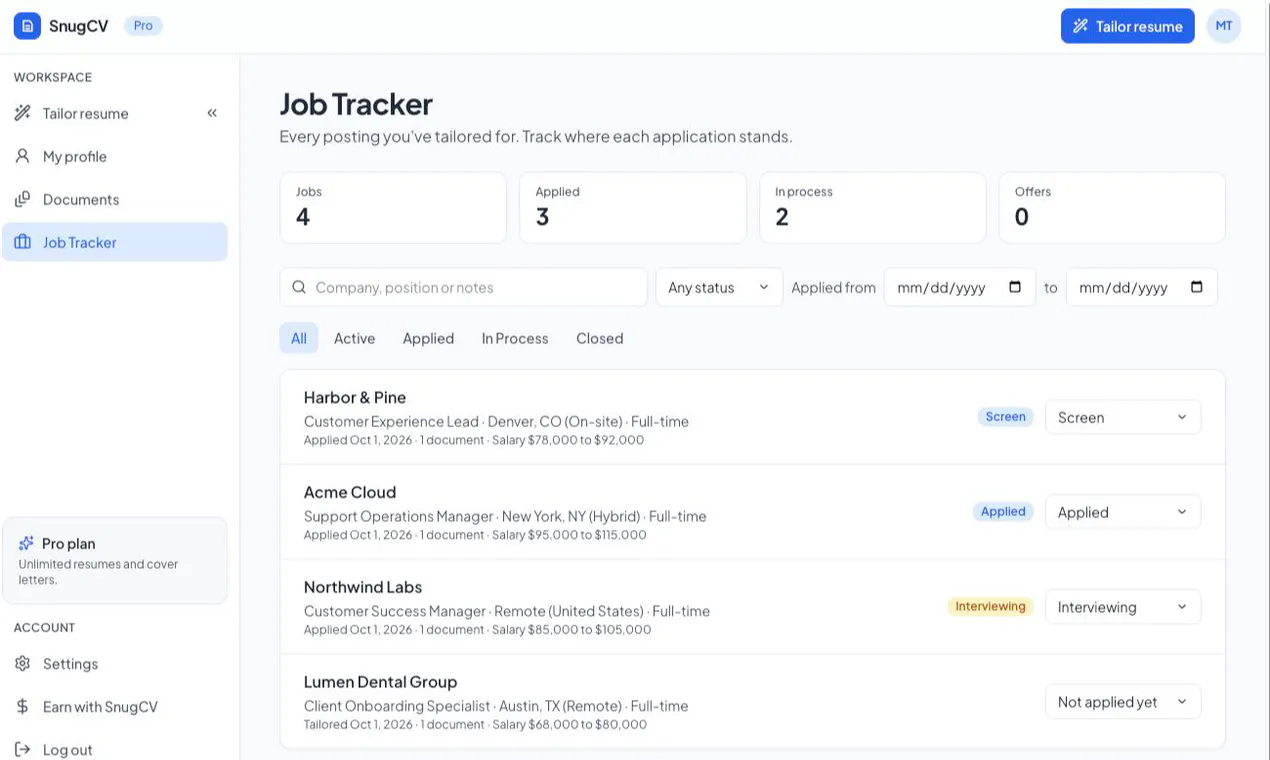This screenshot has height=760, width=1270.
Task: Open the calendar picker for the 'to' date
Action: pos(1197,287)
